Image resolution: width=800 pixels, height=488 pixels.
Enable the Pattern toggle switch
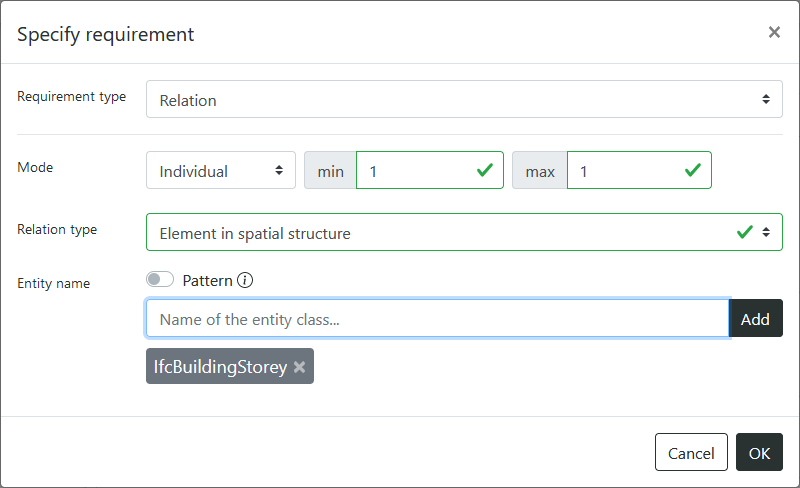[x=160, y=280]
